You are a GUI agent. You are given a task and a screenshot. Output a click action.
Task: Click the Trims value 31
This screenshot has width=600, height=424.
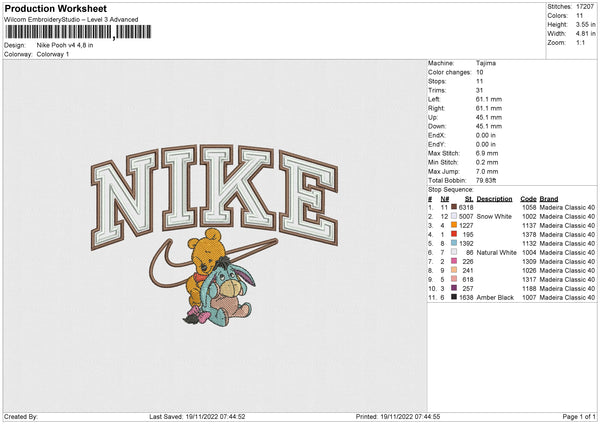[479, 90]
